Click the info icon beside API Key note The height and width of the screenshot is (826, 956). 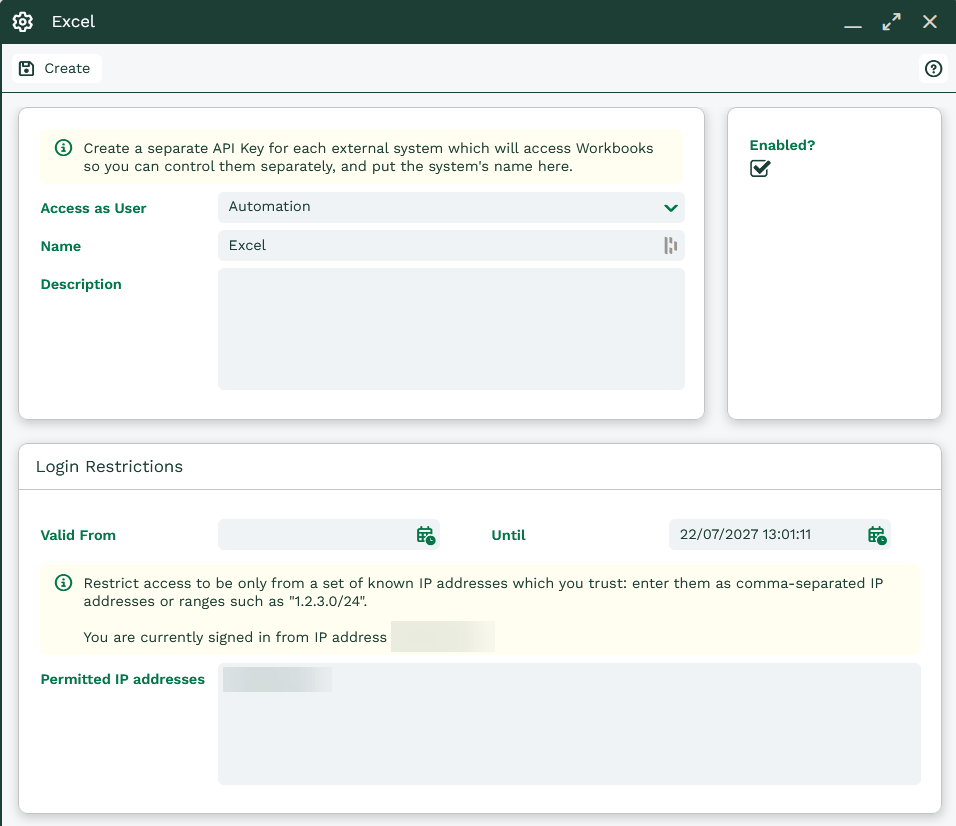(63, 148)
